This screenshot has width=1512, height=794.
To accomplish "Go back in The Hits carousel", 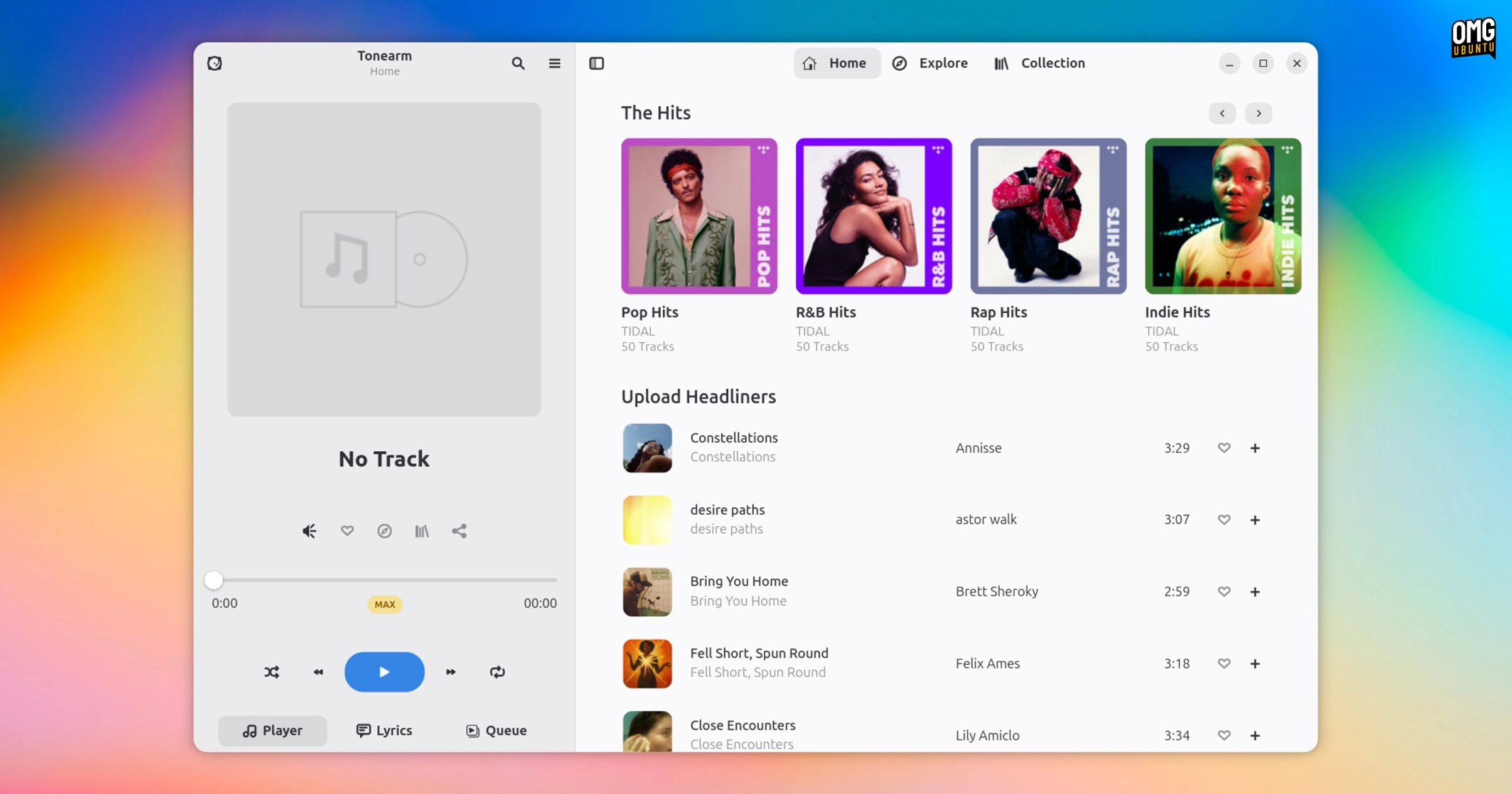I will [1222, 113].
